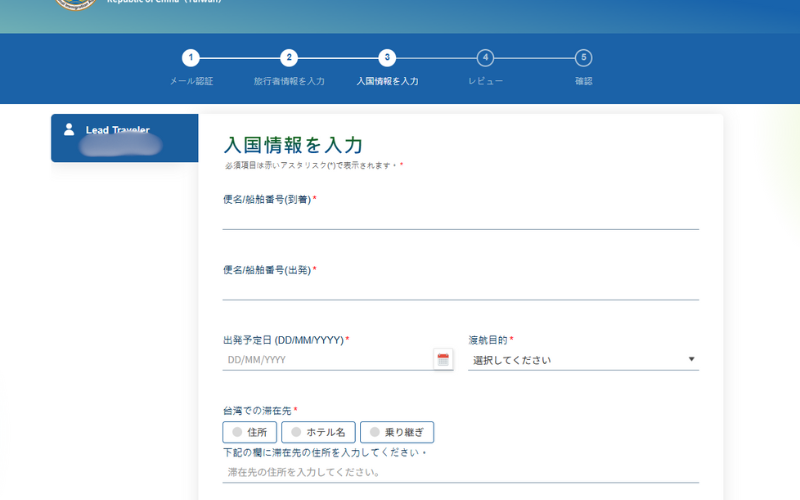Open the Lead Traveler sidebar tab

tap(124, 138)
